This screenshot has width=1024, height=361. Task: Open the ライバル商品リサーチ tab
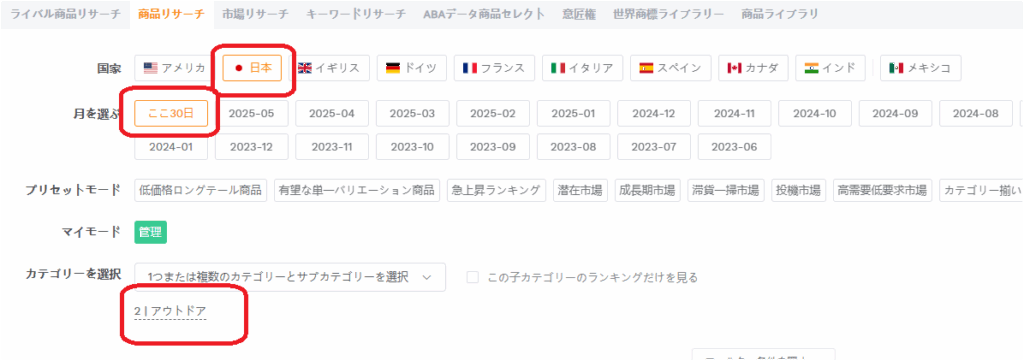tap(66, 14)
